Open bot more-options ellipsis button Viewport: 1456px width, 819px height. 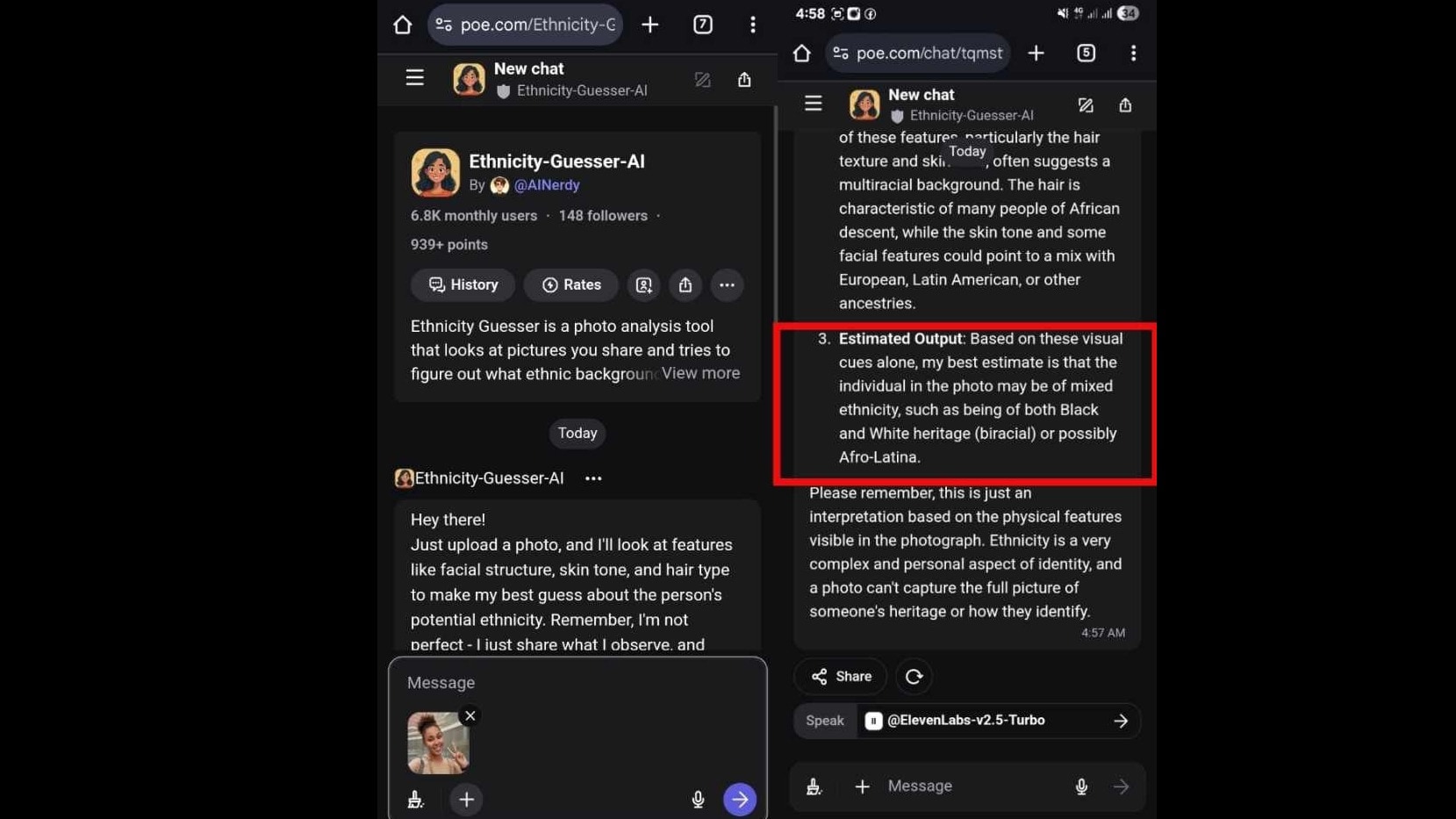(x=727, y=284)
